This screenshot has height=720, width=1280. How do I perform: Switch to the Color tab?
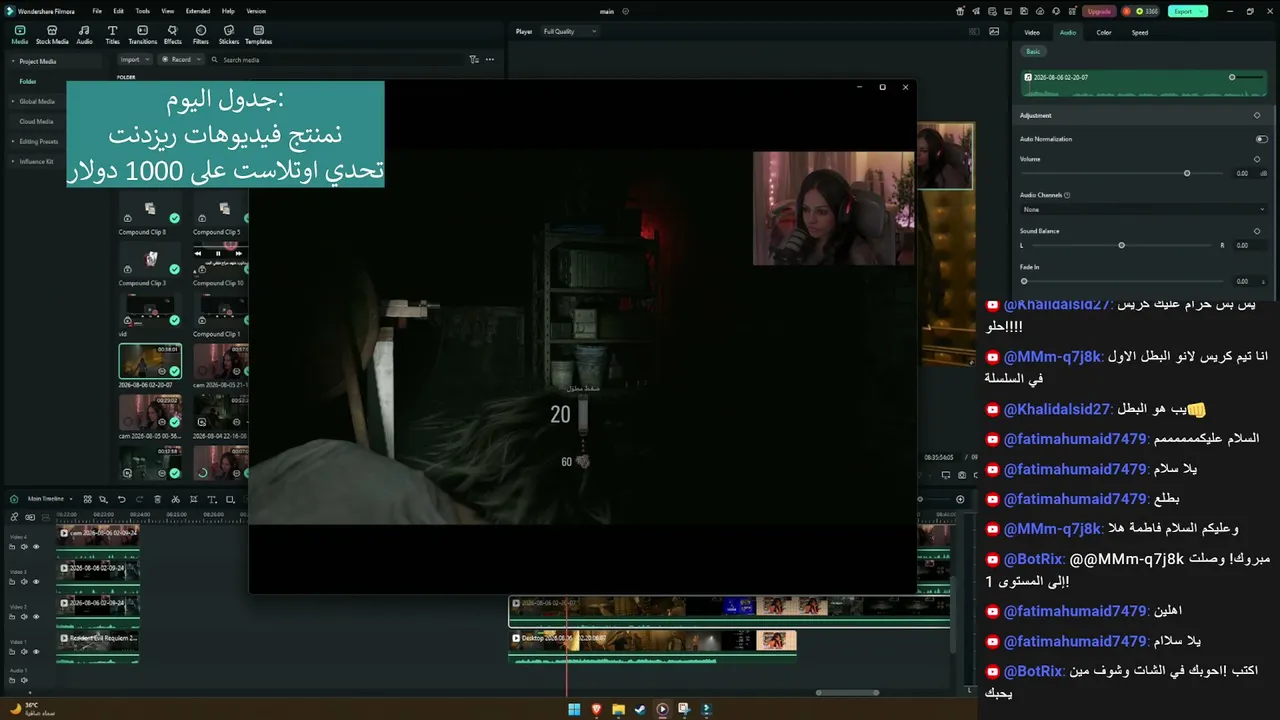point(1104,33)
